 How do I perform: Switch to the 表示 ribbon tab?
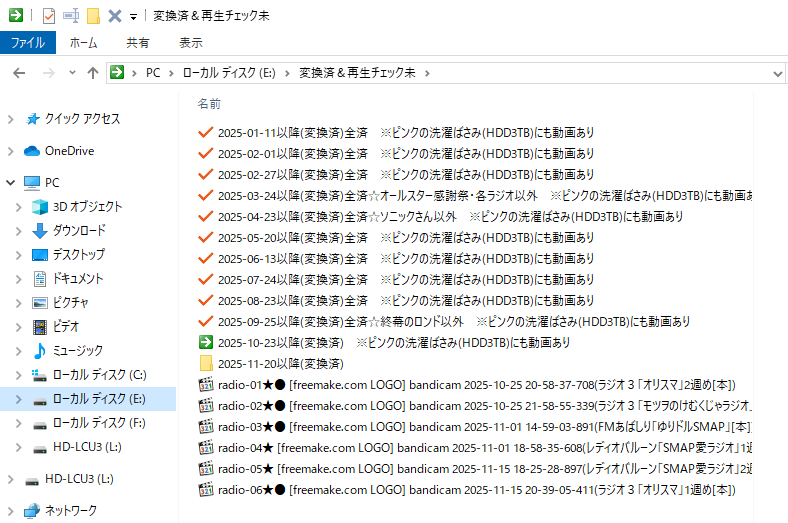click(190, 43)
